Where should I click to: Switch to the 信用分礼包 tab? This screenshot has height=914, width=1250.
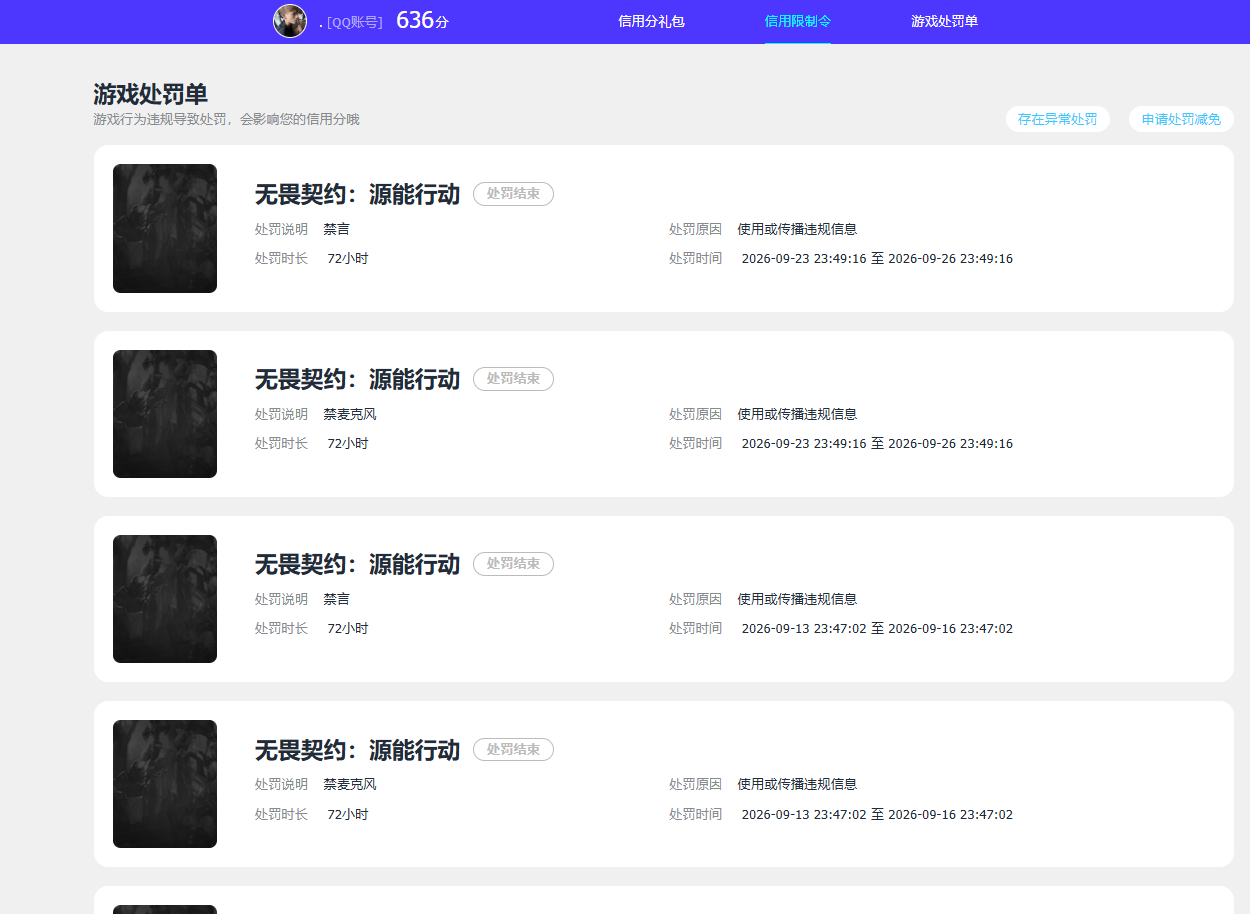pos(651,21)
